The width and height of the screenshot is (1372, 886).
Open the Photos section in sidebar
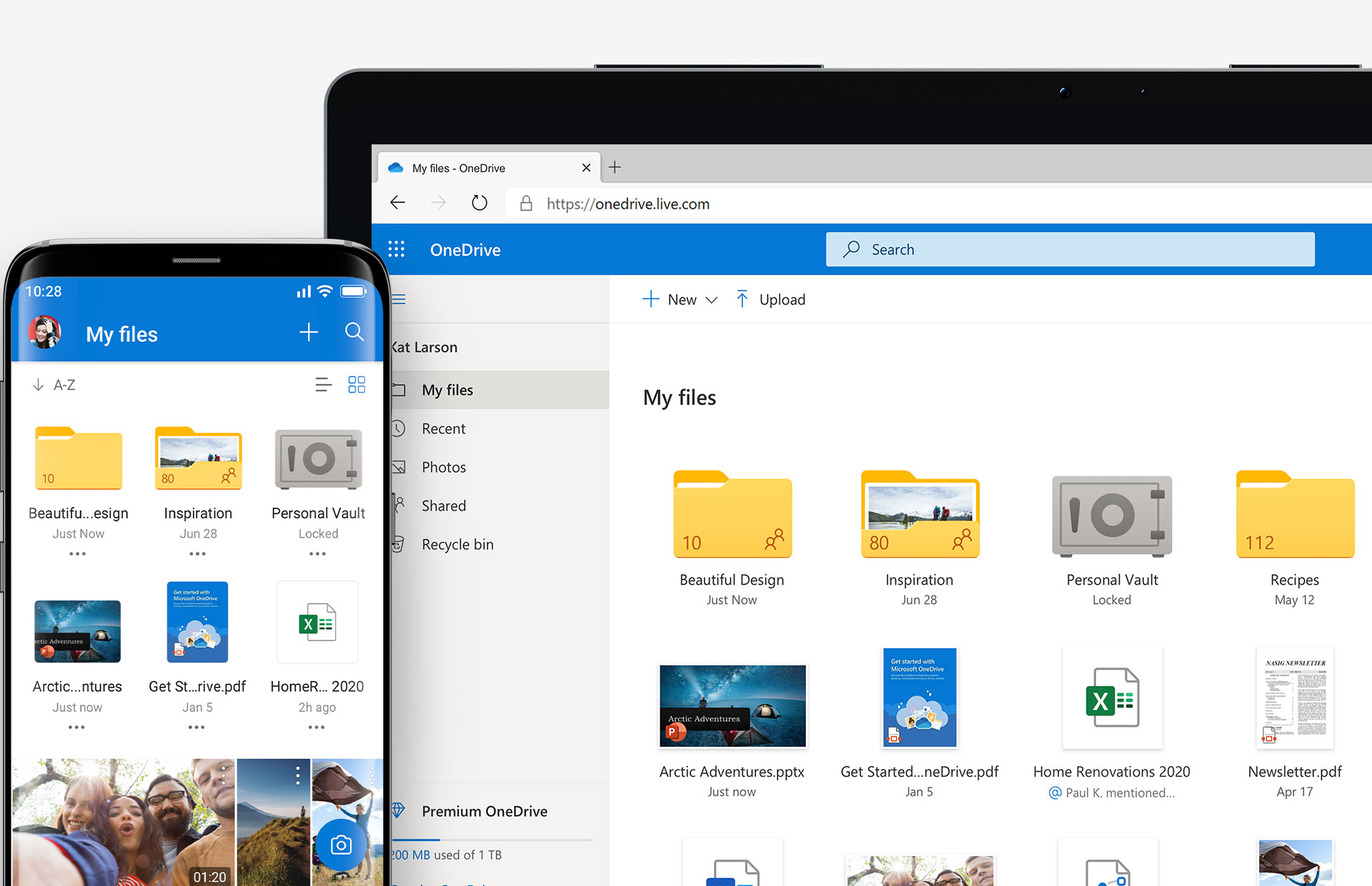pos(442,466)
